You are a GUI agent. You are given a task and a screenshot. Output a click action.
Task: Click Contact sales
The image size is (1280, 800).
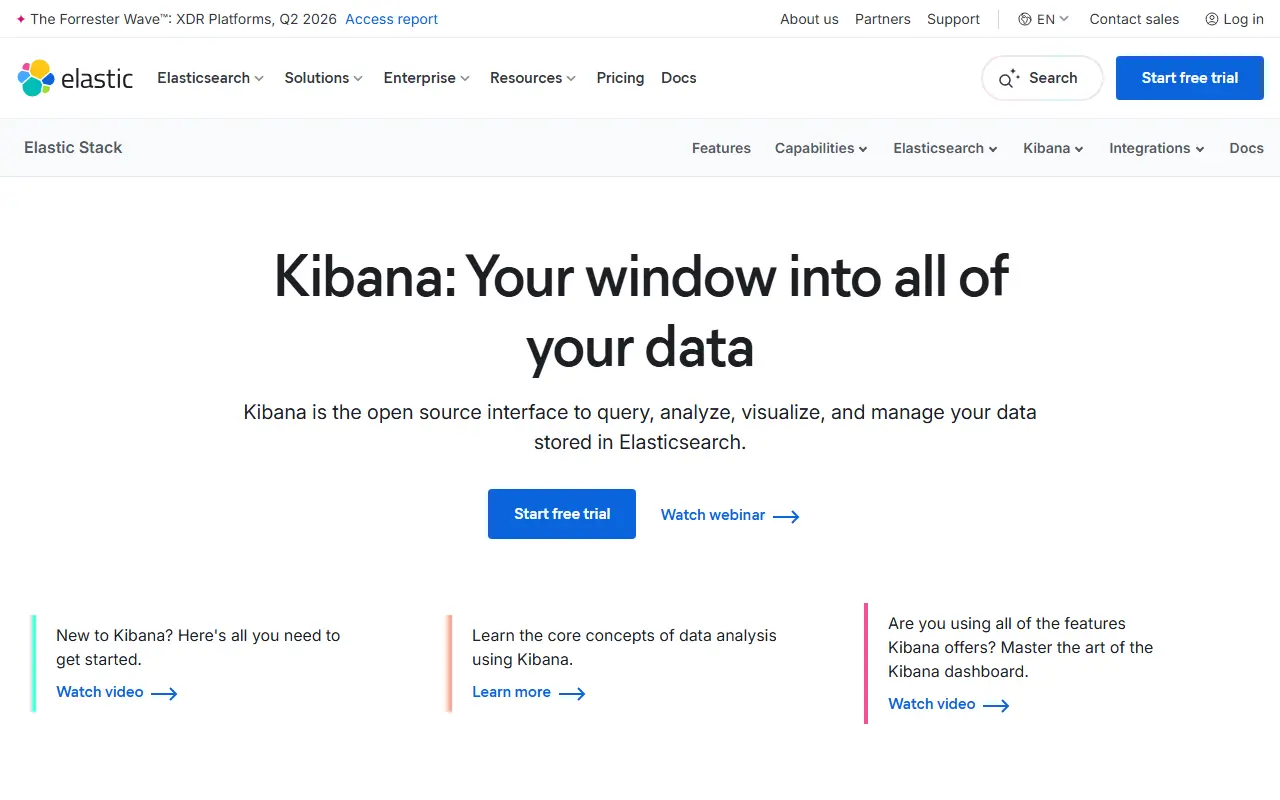[1134, 19]
